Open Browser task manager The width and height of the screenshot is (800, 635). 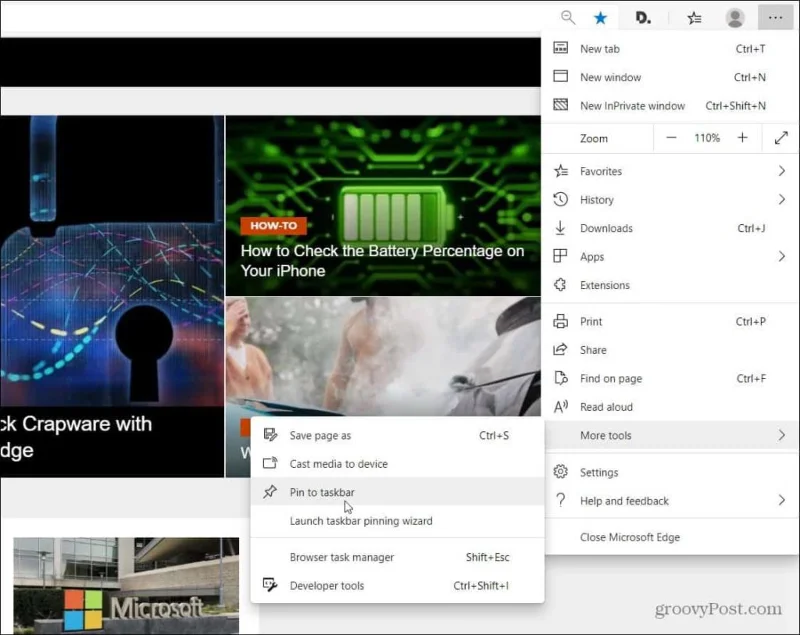[x=397, y=557]
